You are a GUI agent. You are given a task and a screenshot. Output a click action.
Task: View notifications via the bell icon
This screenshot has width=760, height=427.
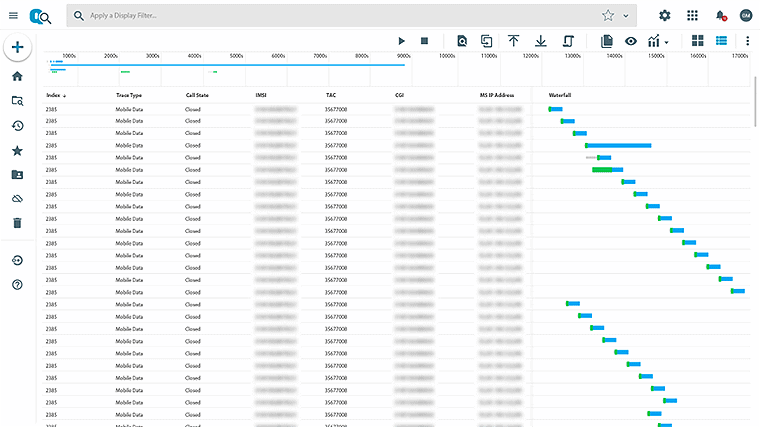(x=721, y=16)
